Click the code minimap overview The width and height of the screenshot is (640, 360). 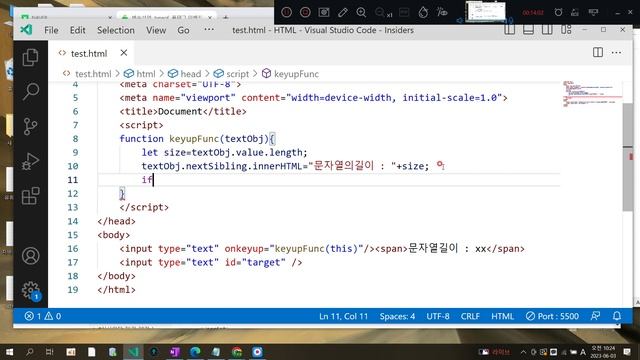(x=592, y=94)
